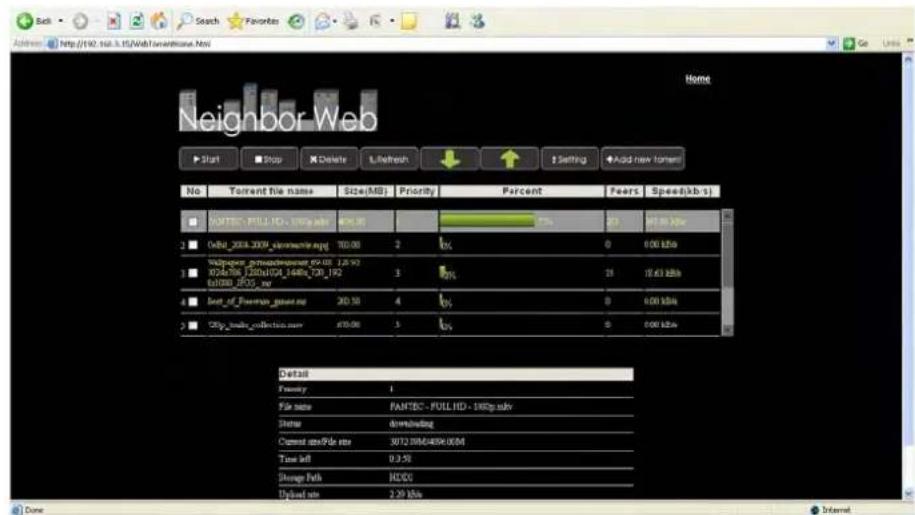Click the Print icon in browser toolbar

pyautogui.click(x=351, y=22)
